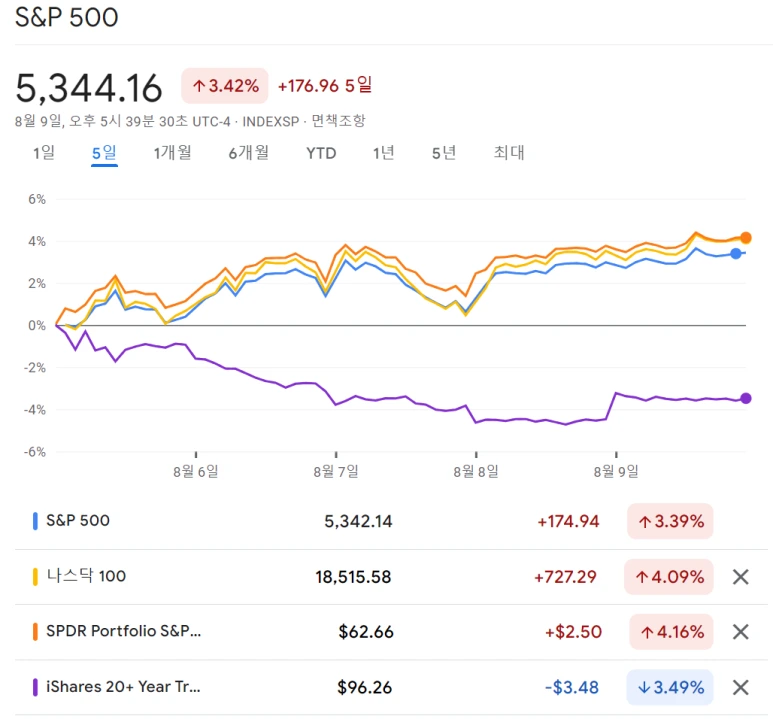Click the 8월 7일 axis date label
The image size is (773, 719).
336,471
